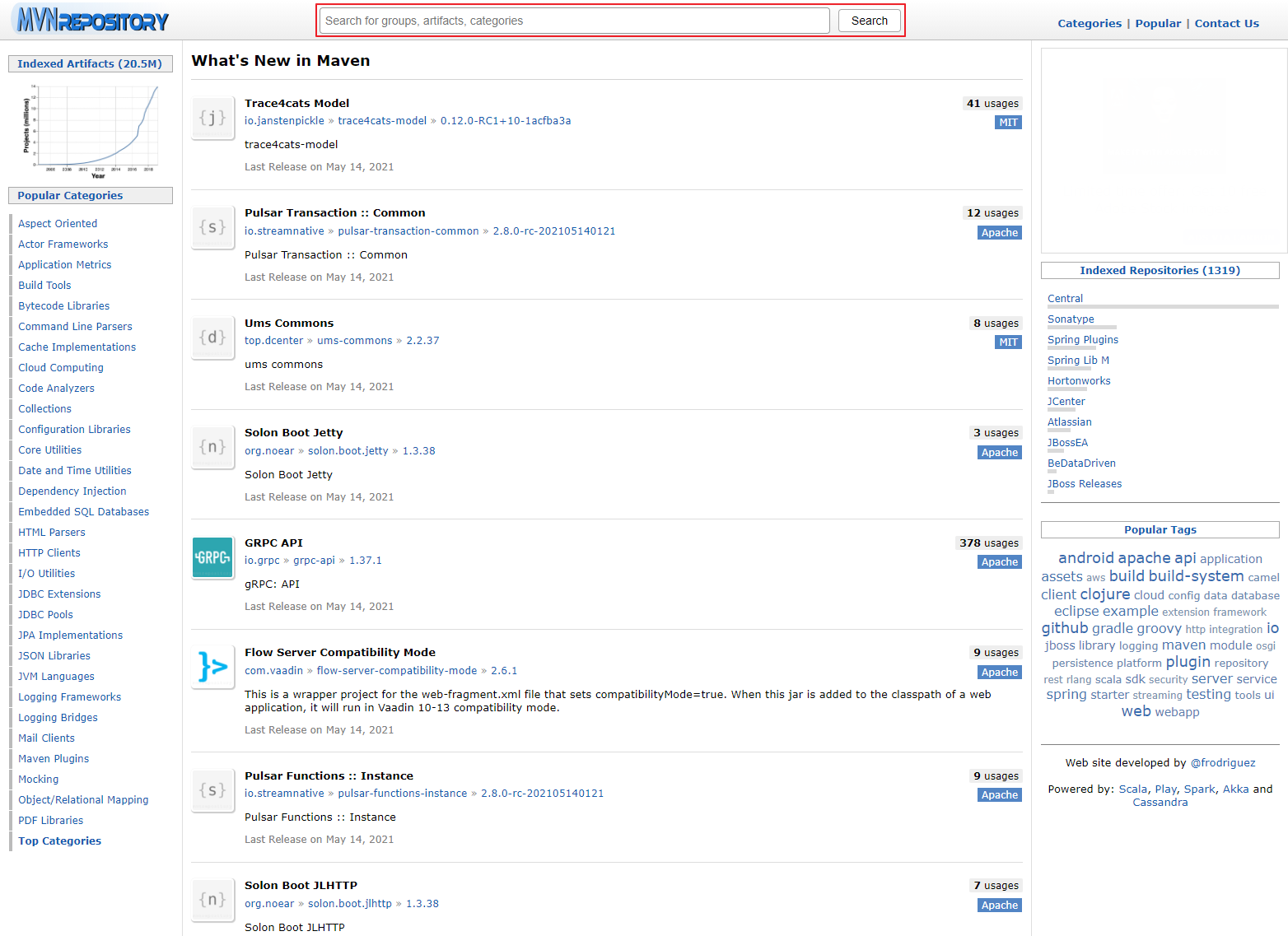This screenshot has width=1288, height=936.
Task: Open Indexed Artifacts (20.5M) header link
Action: click(90, 63)
